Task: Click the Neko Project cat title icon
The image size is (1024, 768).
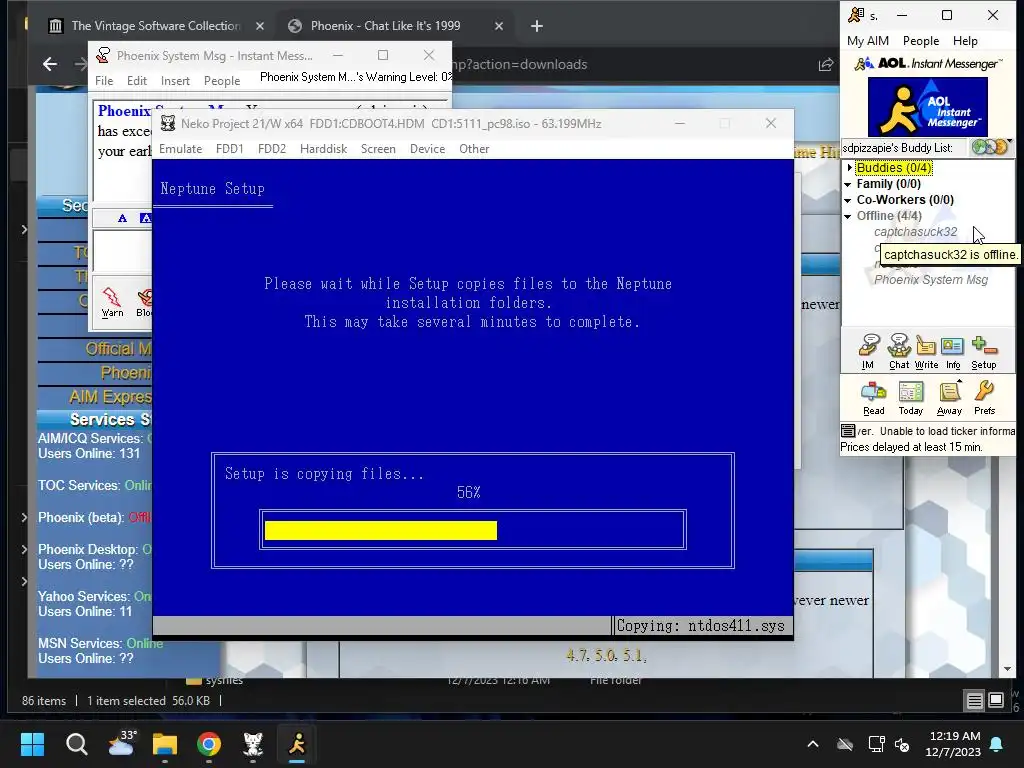Action: coord(168,123)
